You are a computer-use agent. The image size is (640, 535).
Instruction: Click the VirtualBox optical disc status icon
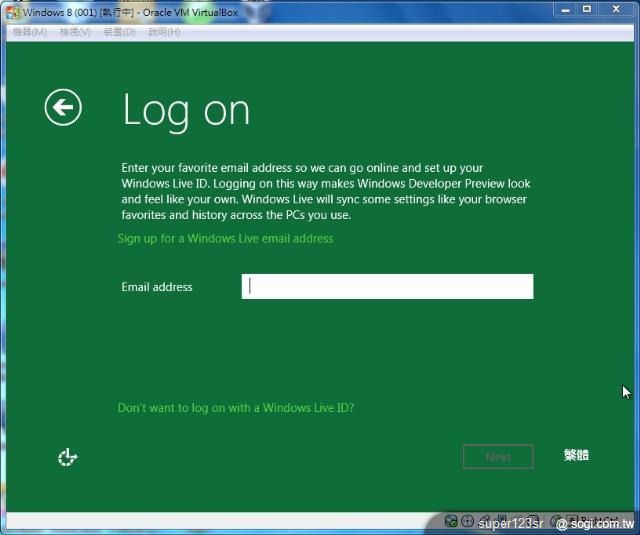tap(467, 521)
